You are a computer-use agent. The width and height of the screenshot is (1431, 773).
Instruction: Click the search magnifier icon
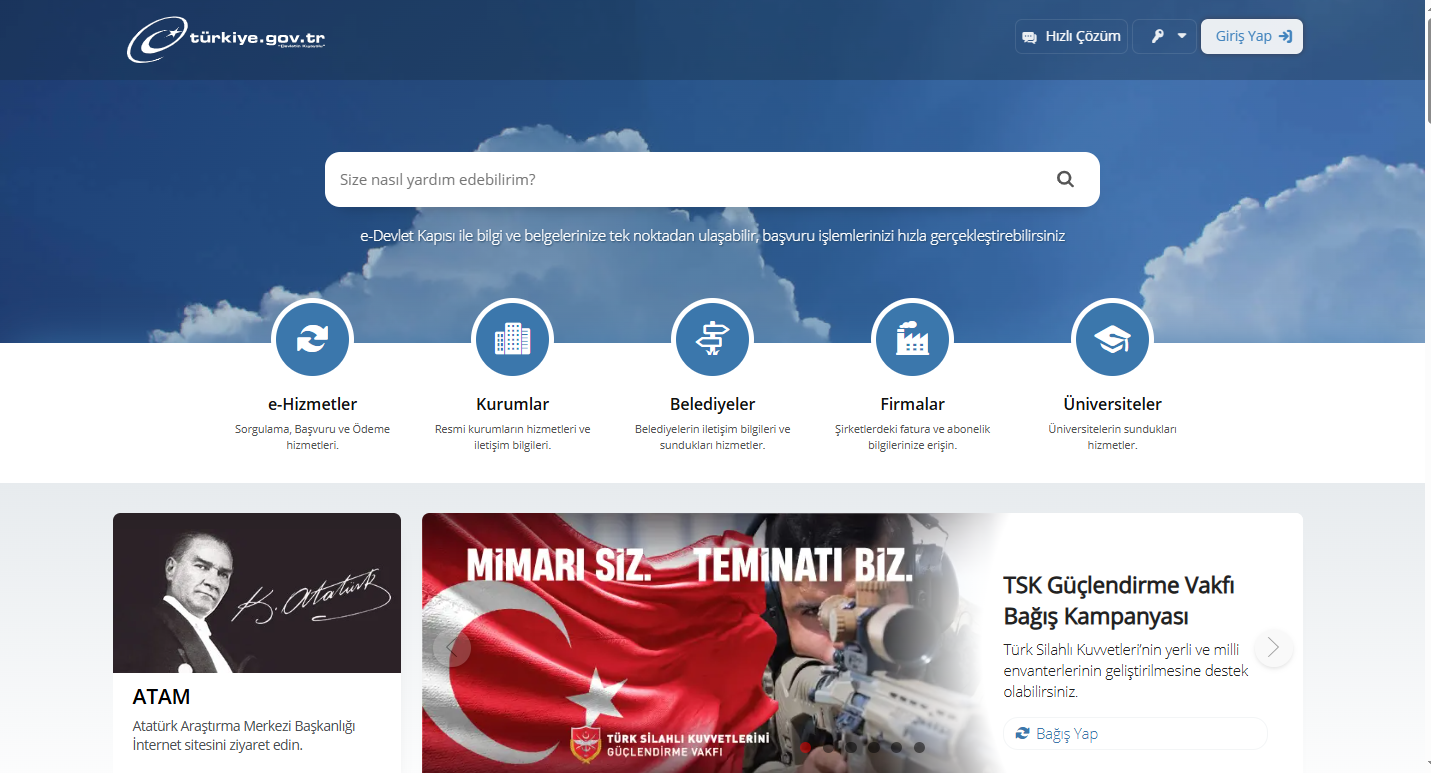point(1064,178)
